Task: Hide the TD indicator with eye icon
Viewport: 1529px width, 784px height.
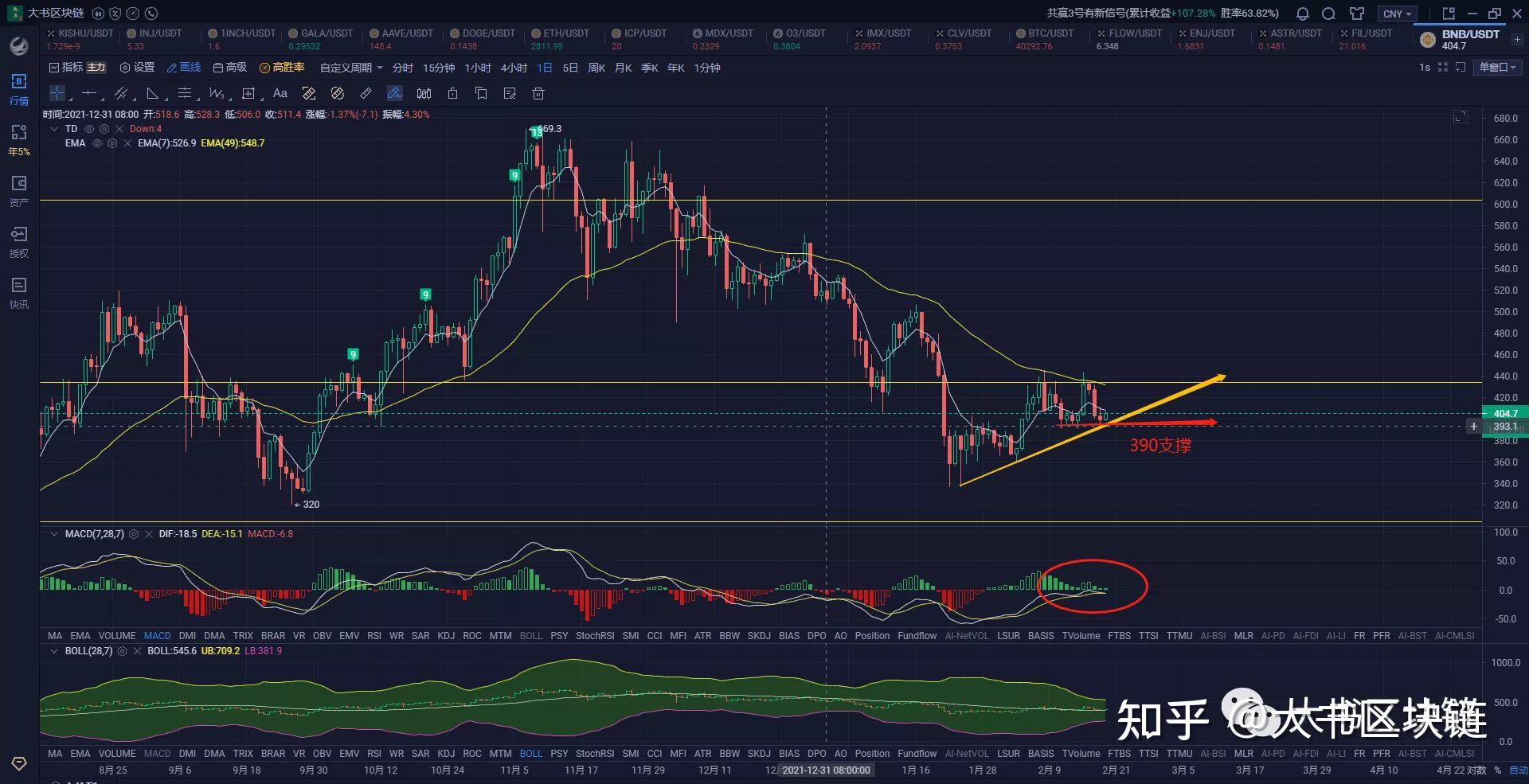Action: 89,129
